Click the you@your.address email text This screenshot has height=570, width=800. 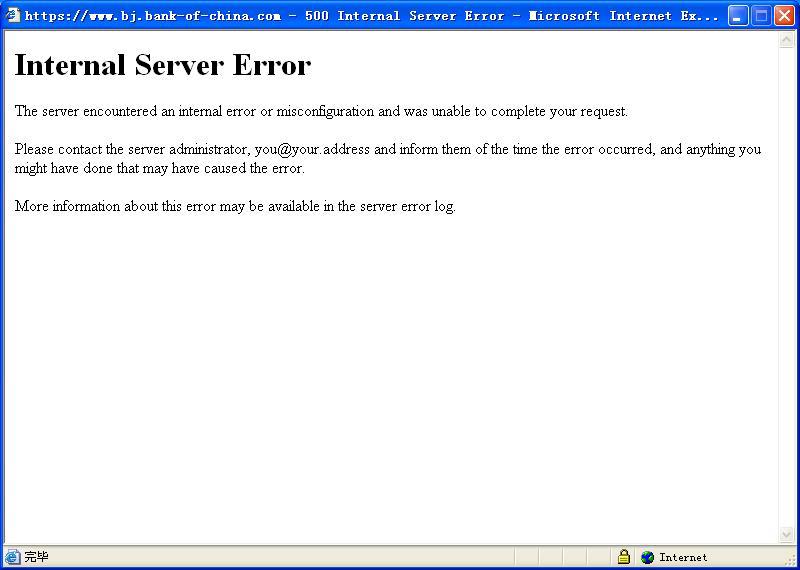[312, 150]
